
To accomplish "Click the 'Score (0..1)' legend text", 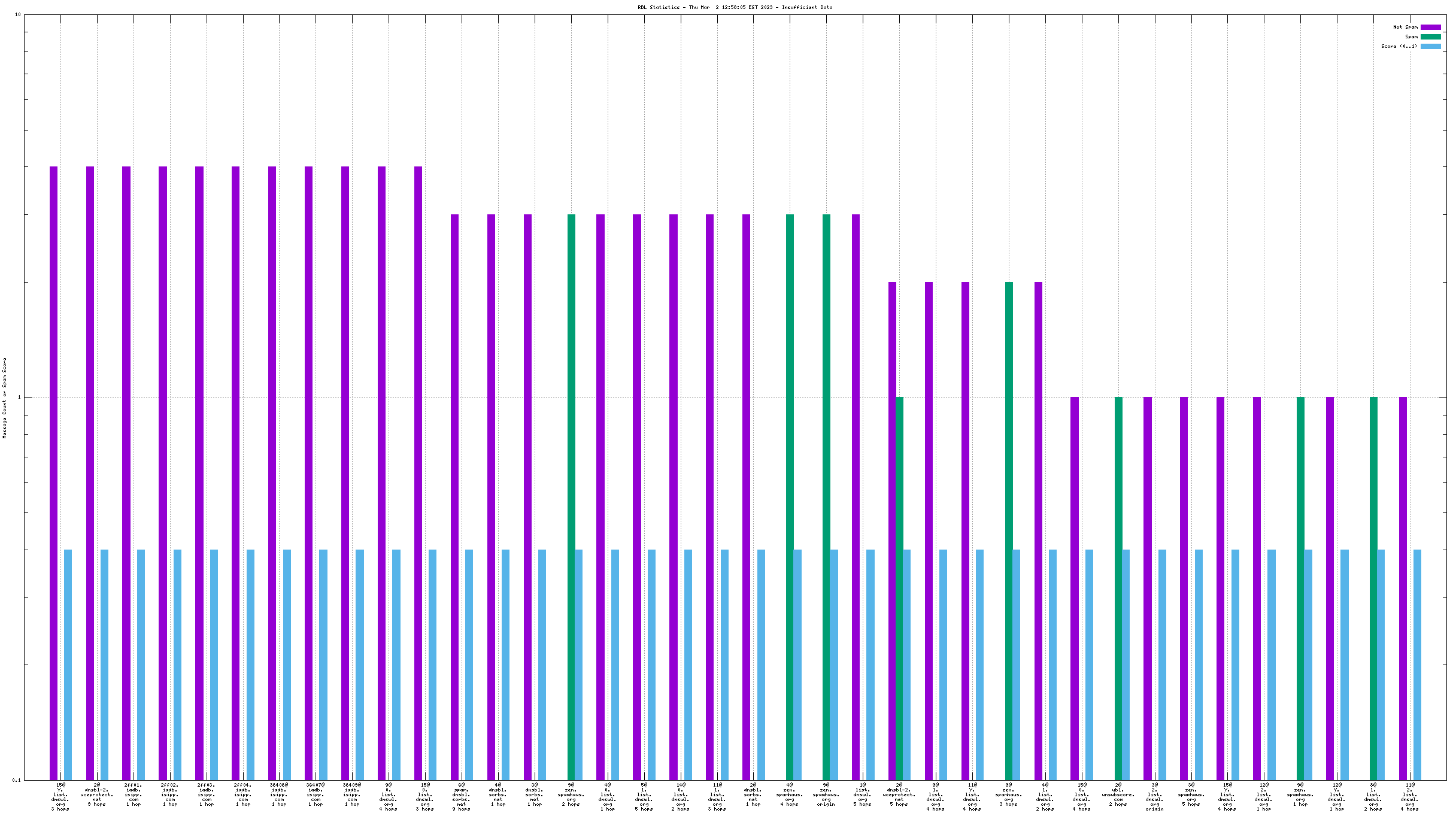I will coord(1399,46).
